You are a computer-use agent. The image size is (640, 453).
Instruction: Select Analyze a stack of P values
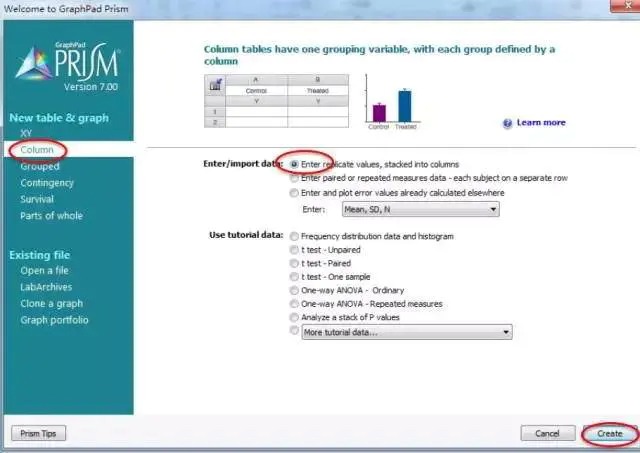pos(294,317)
